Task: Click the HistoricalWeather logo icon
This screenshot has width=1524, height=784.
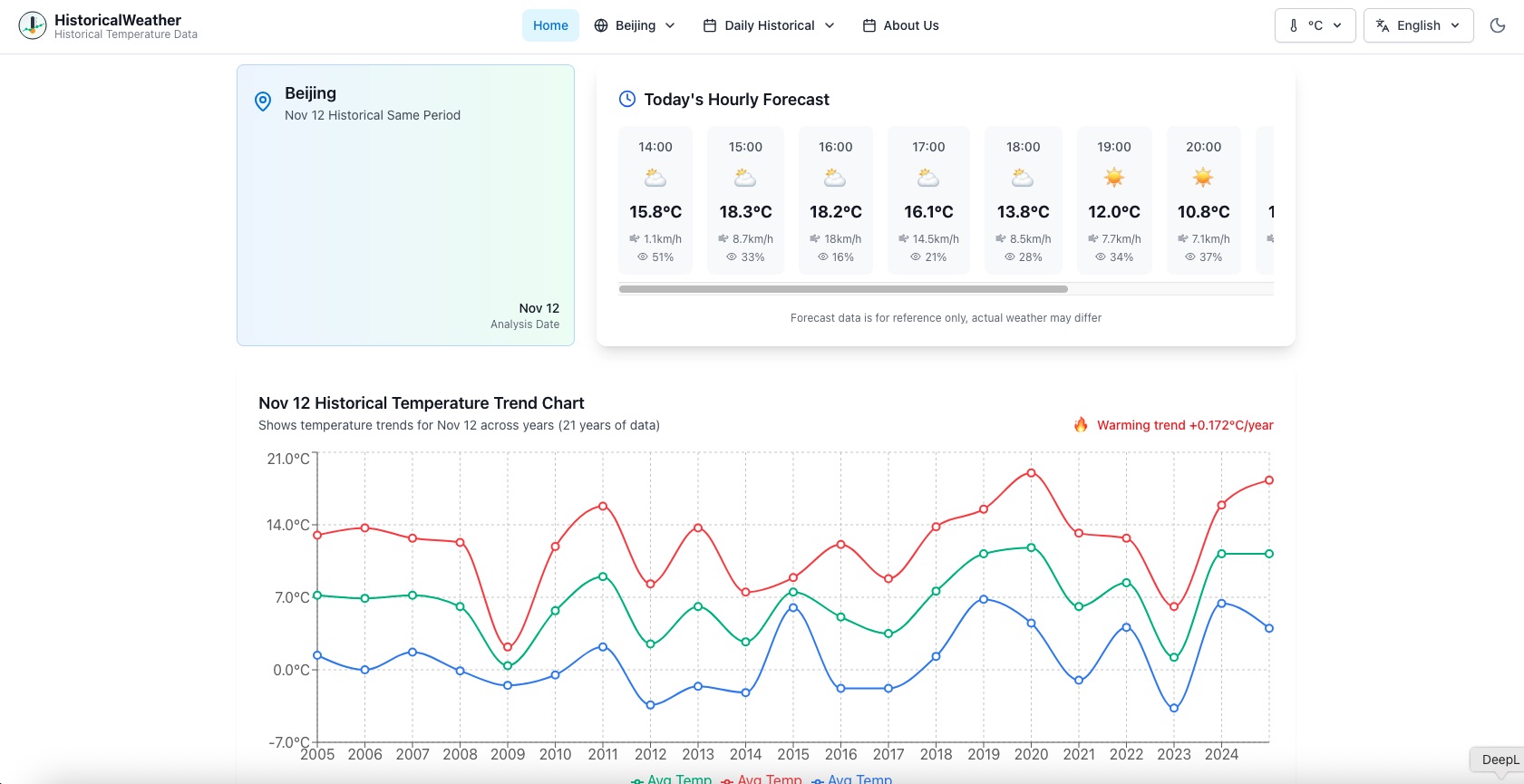Action: (x=33, y=25)
